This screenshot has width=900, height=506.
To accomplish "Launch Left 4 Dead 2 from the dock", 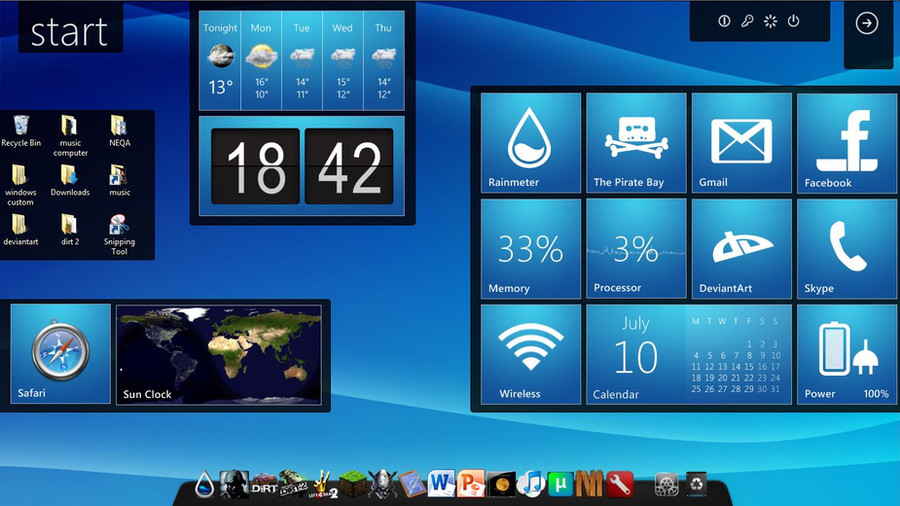I will pos(323,485).
